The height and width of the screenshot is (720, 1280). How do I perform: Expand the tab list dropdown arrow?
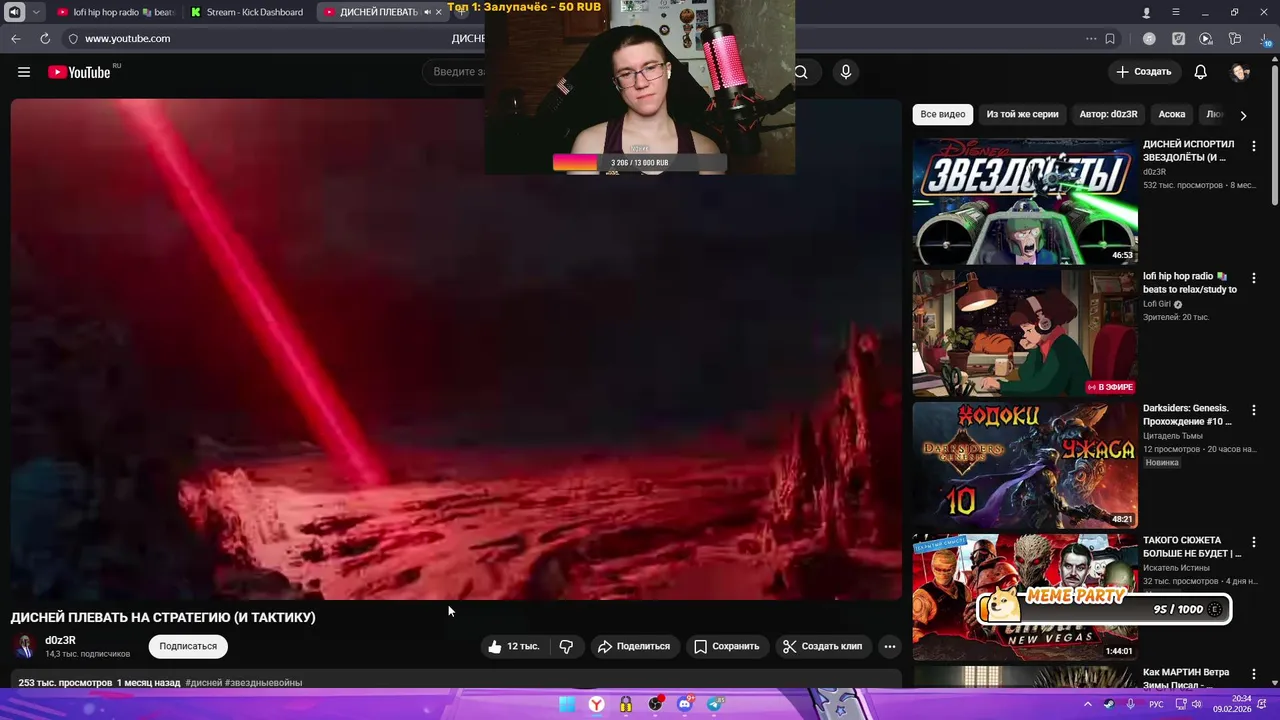pyautogui.click(x=36, y=12)
